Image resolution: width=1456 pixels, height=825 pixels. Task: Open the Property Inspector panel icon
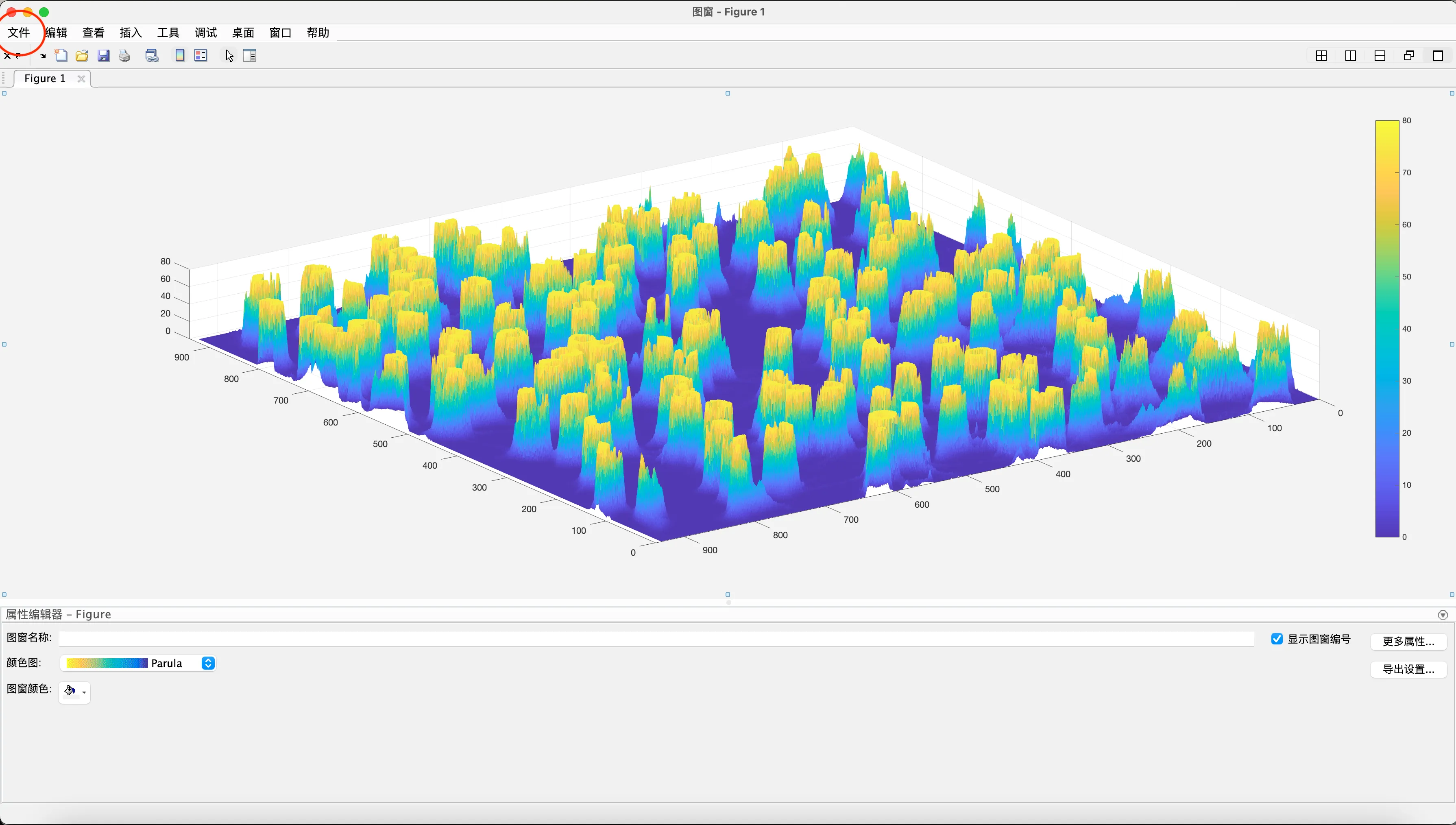coord(250,55)
